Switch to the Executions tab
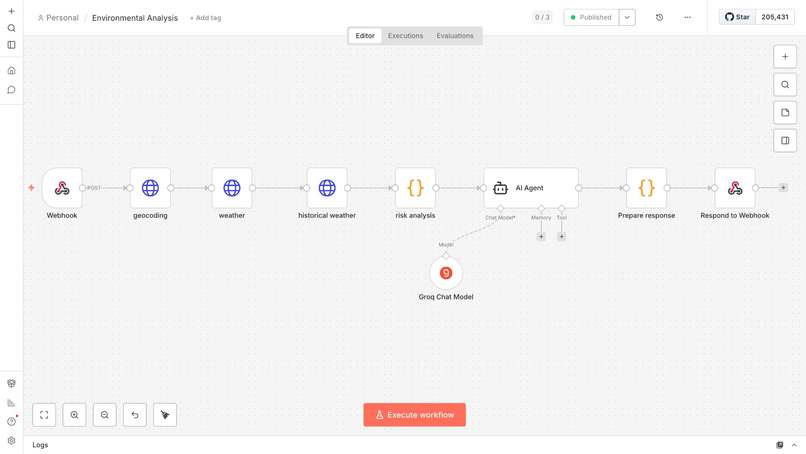Viewport: 806px width, 454px height. [x=406, y=35]
